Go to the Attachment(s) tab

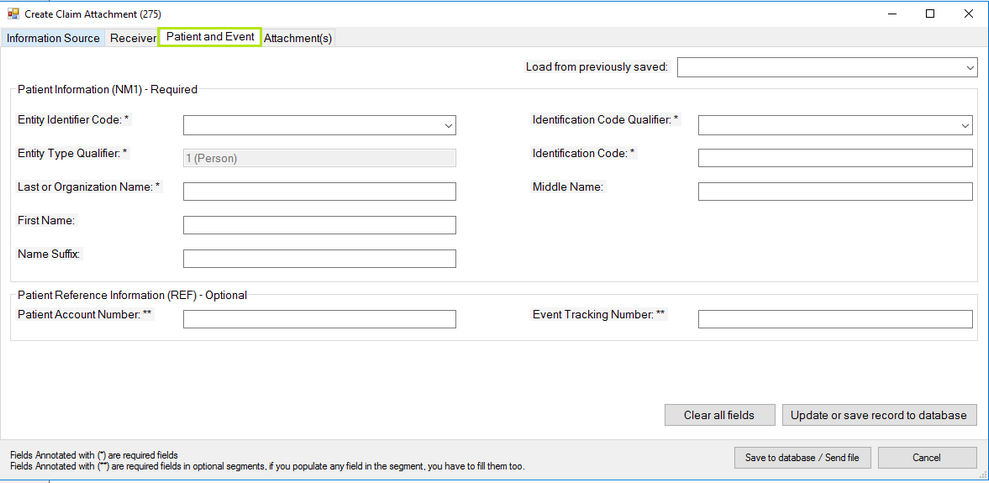[298, 38]
